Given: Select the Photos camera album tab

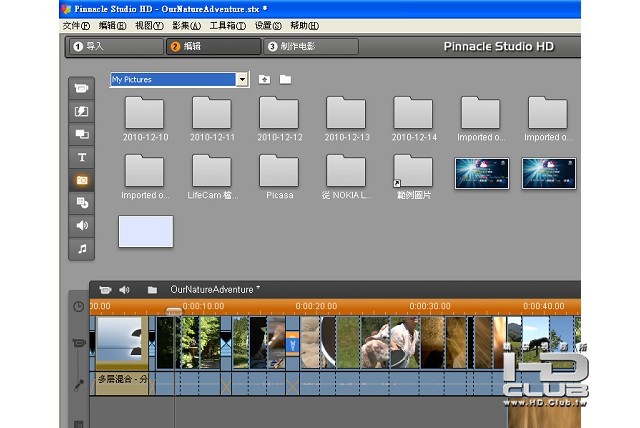Looking at the screenshot, I should coord(82,180).
